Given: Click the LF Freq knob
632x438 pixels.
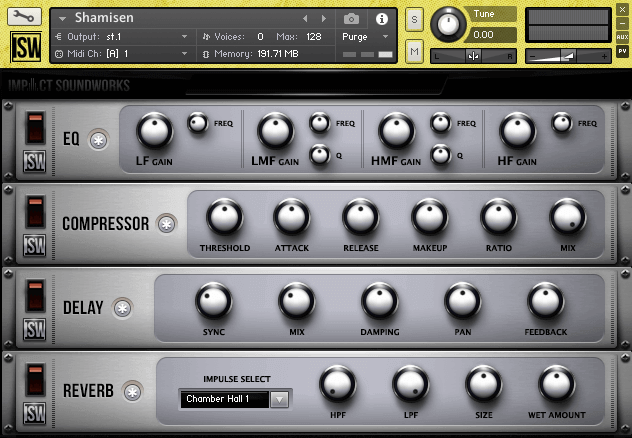Looking at the screenshot, I should click(198, 123).
